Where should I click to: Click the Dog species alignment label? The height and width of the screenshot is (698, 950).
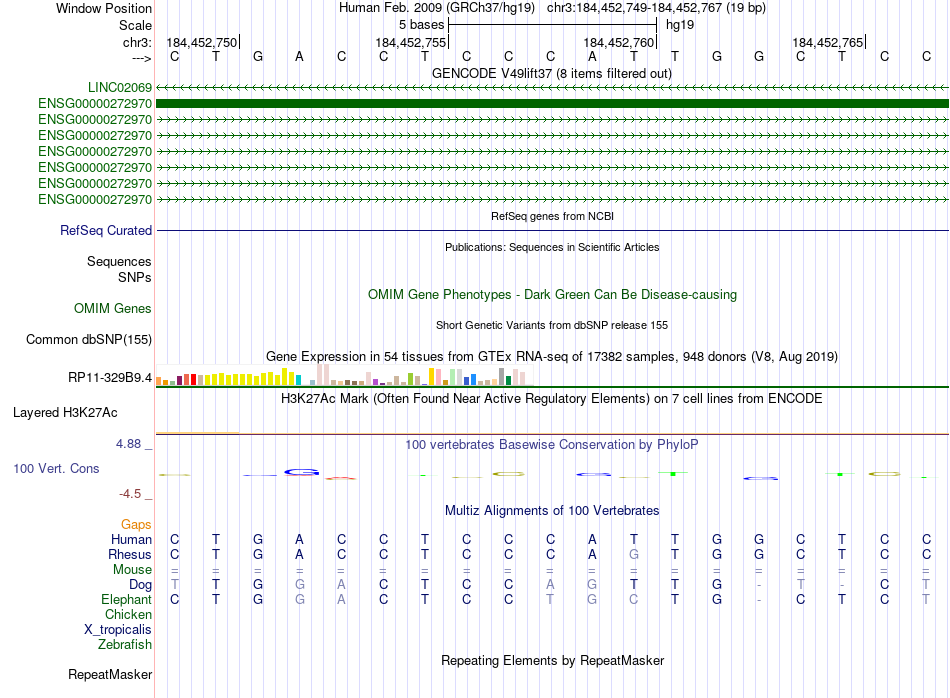pyautogui.click(x=140, y=585)
